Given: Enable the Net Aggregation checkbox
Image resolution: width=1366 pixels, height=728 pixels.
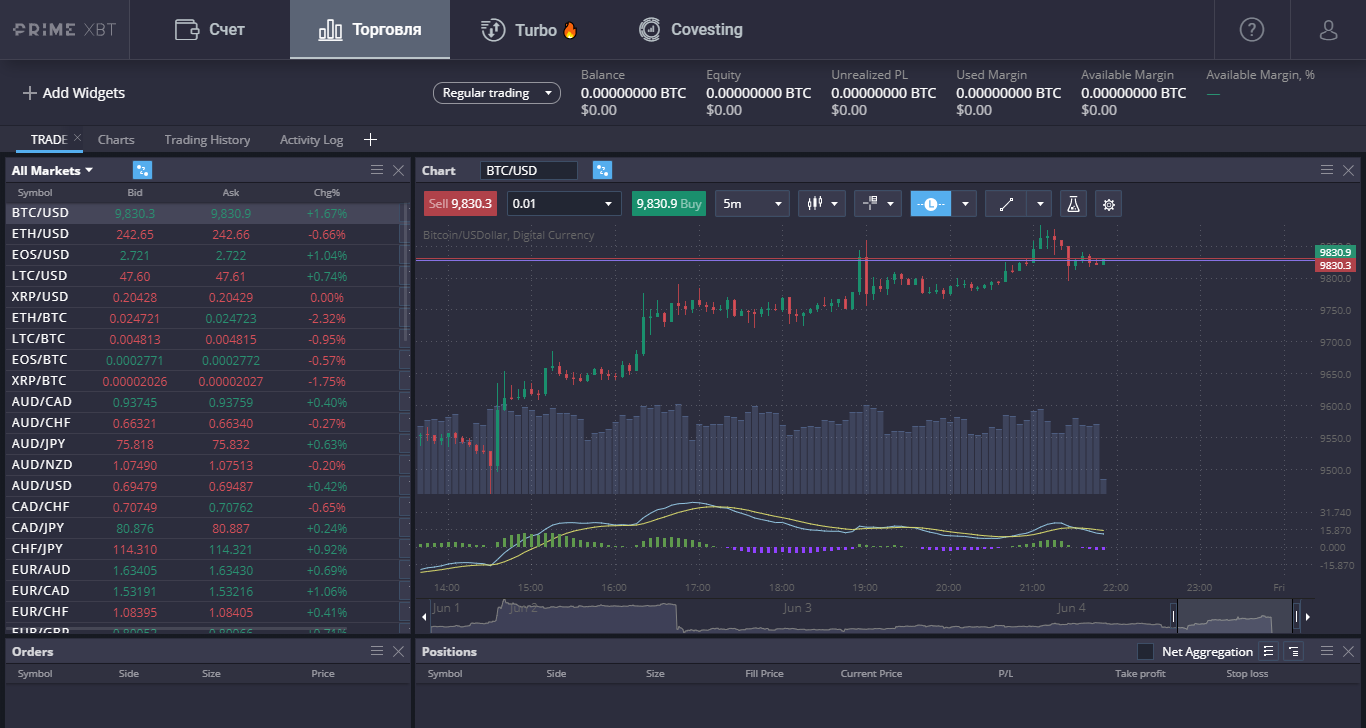Looking at the screenshot, I should click(x=1146, y=652).
